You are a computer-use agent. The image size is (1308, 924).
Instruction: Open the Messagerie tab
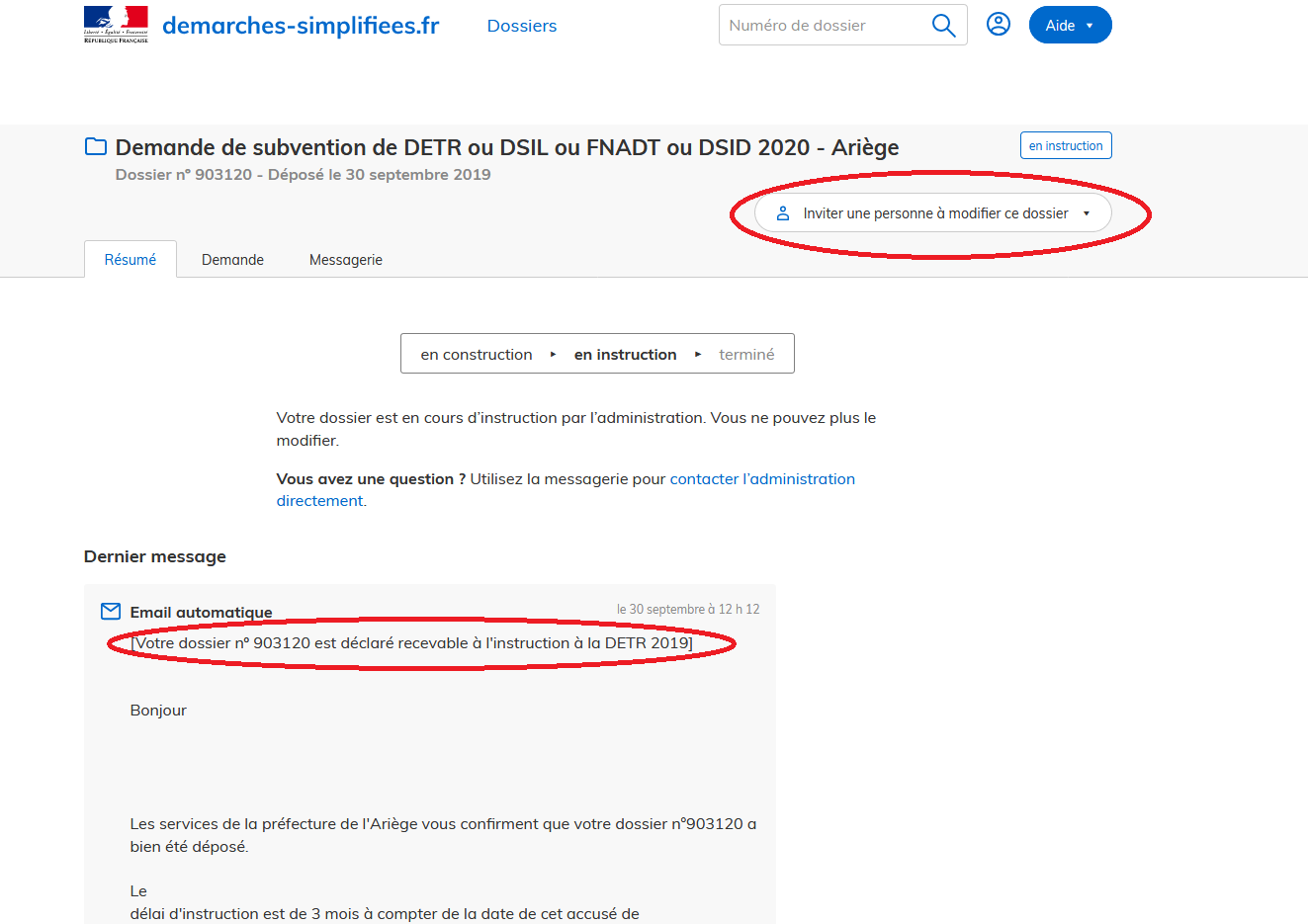pyautogui.click(x=345, y=259)
